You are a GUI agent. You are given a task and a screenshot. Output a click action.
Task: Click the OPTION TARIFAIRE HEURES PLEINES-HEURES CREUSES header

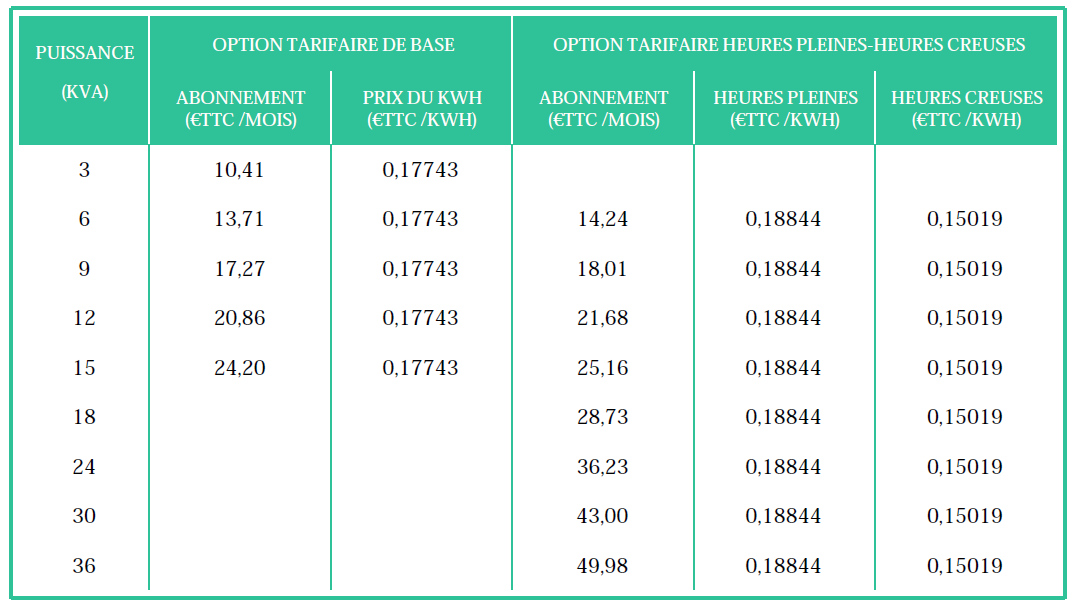point(788,45)
